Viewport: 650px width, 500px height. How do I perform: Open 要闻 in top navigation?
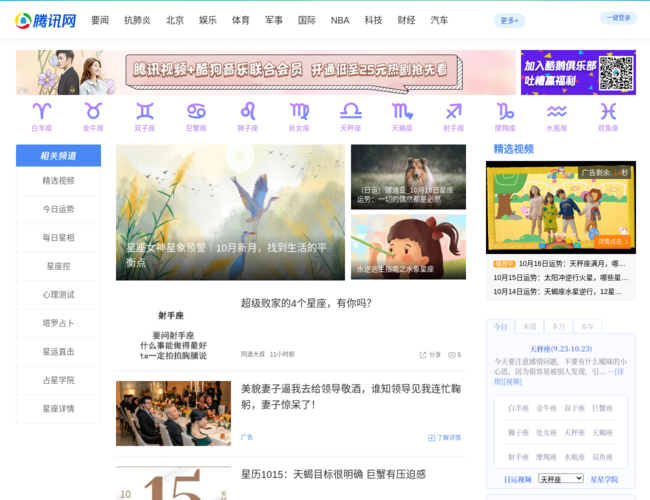(x=100, y=20)
